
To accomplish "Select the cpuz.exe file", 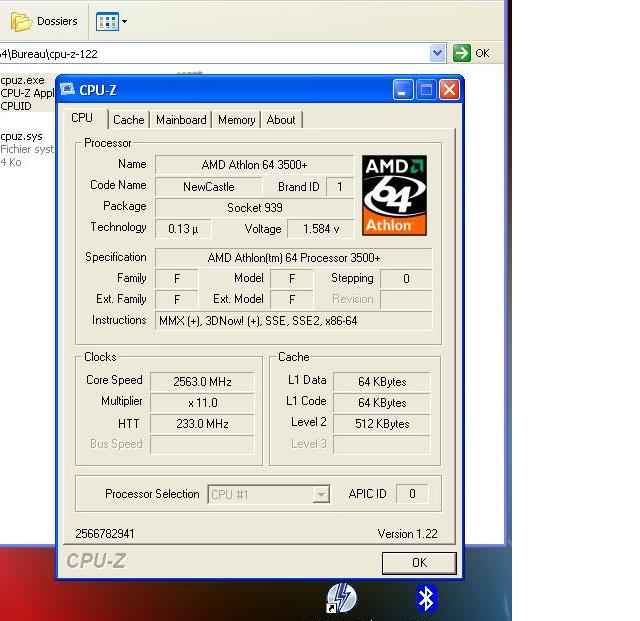I will coord(23,80).
